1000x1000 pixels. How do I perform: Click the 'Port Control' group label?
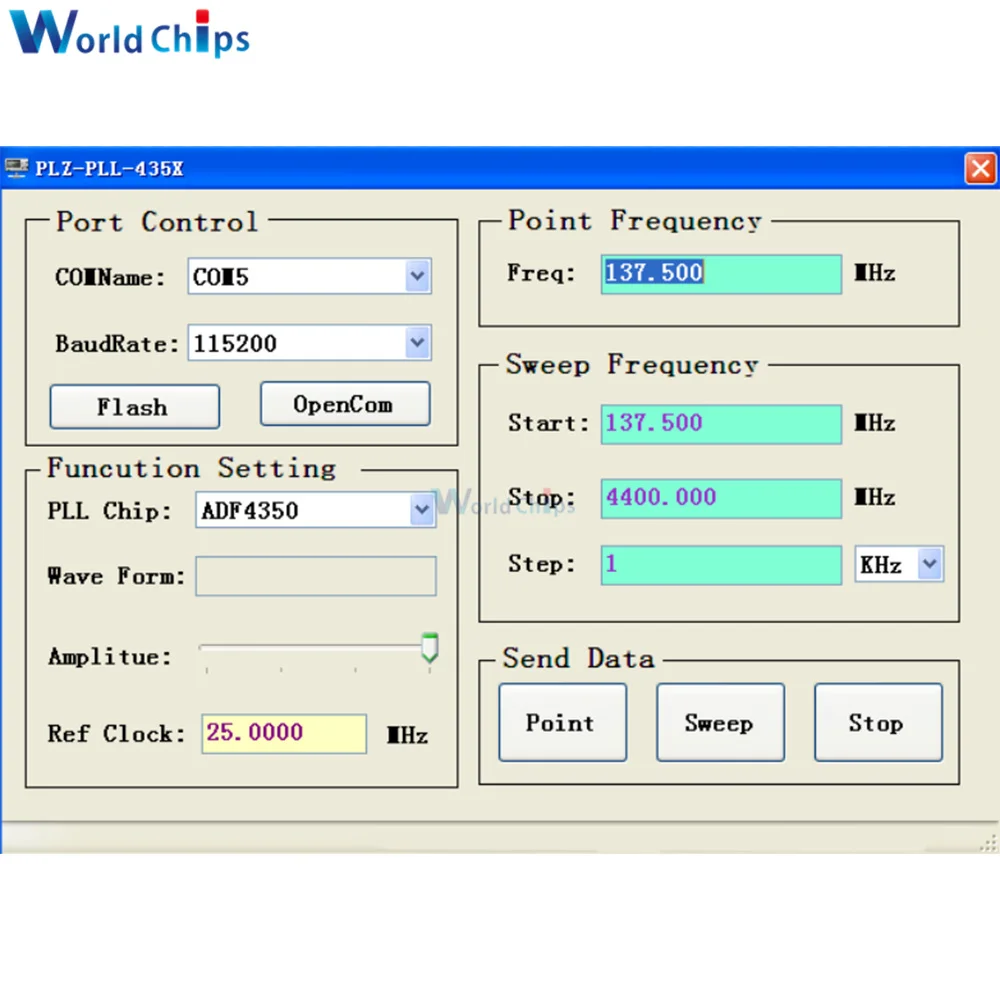tap(157, 222)
